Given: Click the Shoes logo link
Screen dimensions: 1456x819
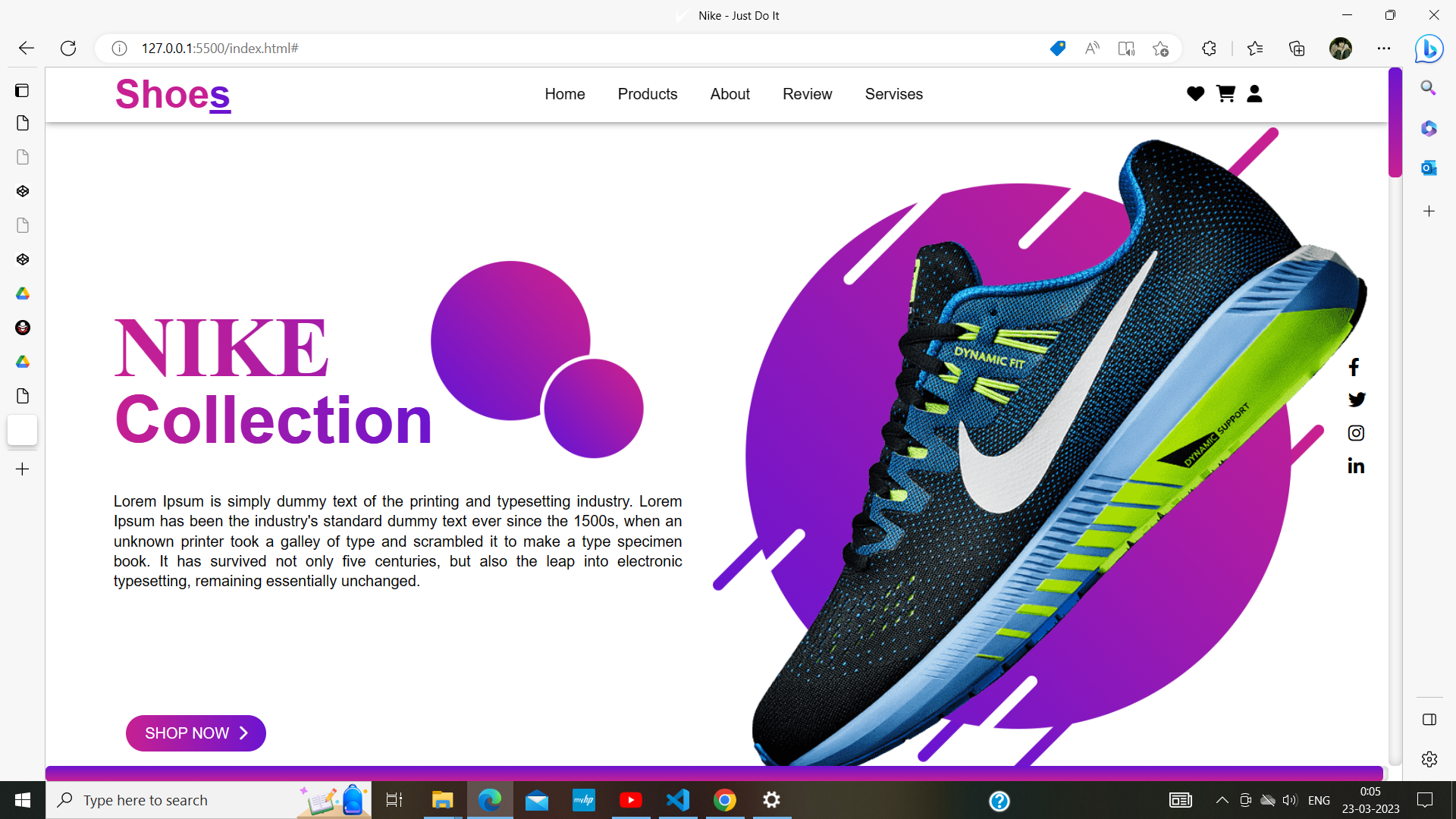Looking at the screenshot, I should (x=172, y=94).
